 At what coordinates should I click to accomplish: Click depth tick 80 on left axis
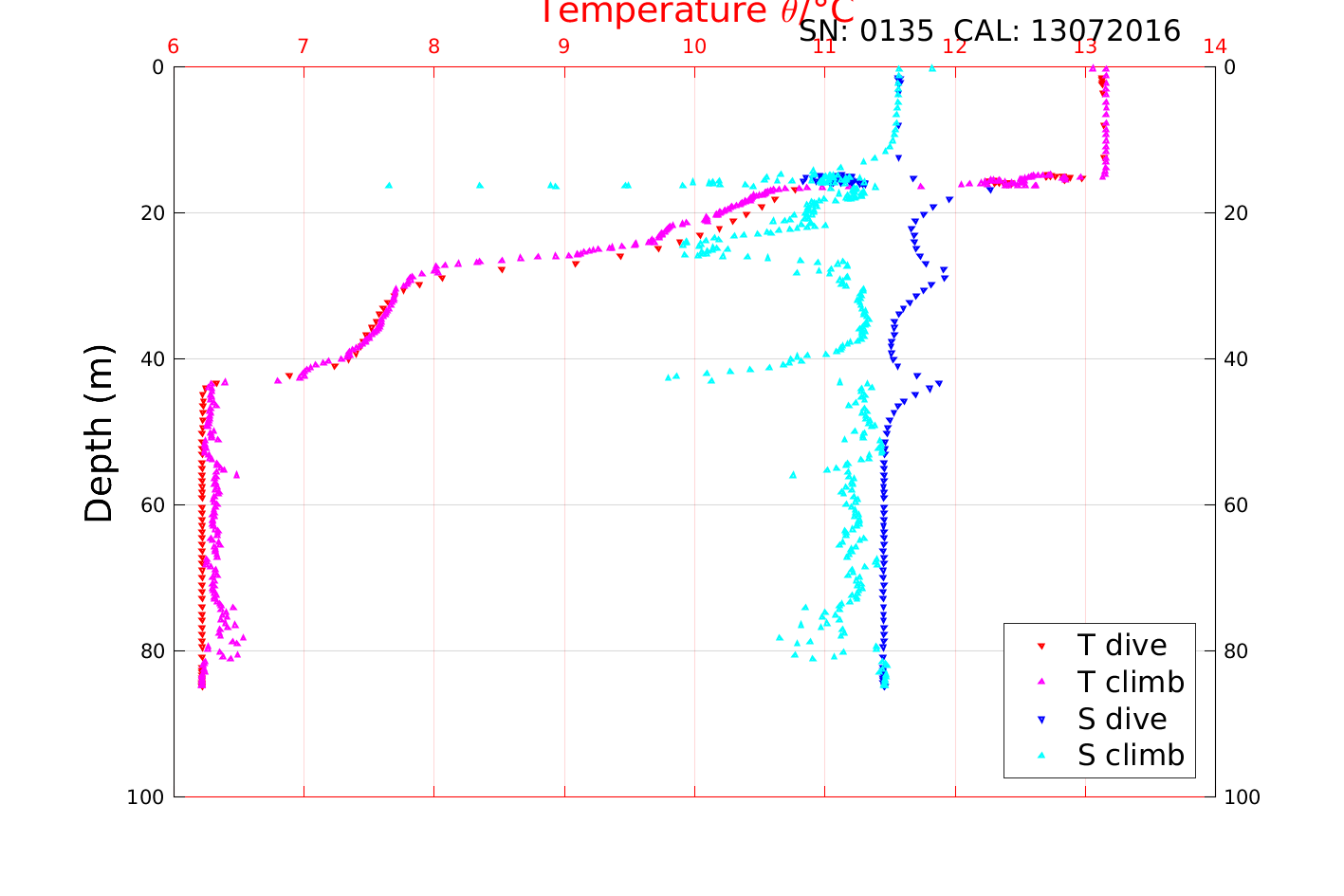[152, 651]
